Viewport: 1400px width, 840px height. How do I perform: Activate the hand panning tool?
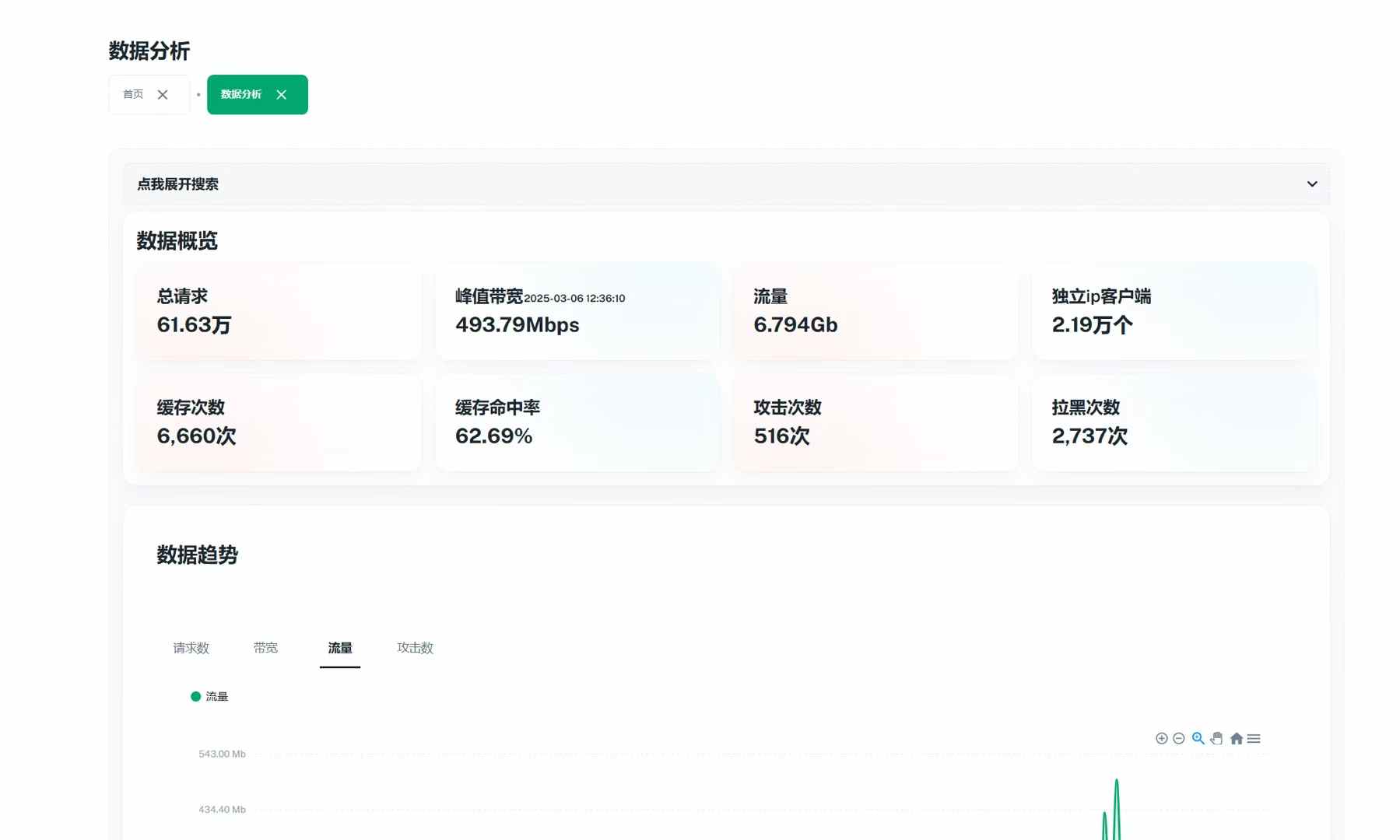[1216, 738]
